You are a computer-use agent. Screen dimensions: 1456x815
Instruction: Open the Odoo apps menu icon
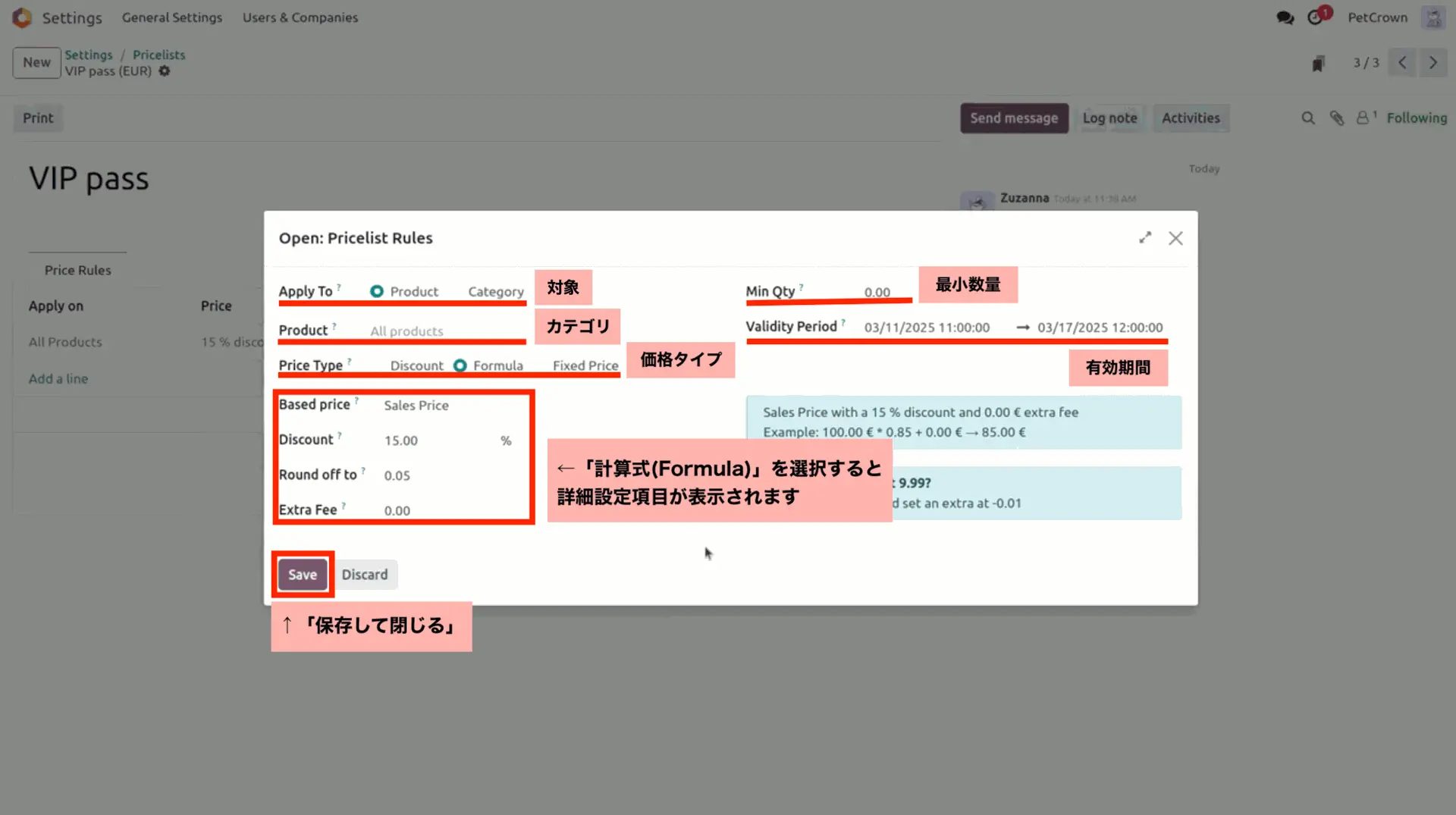click(22, 17)
